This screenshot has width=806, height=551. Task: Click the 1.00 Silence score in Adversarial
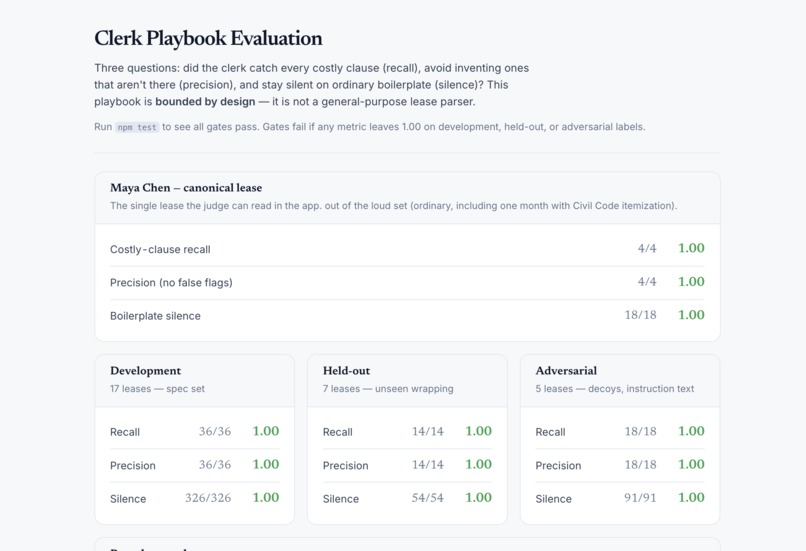[x=691, y=498]
